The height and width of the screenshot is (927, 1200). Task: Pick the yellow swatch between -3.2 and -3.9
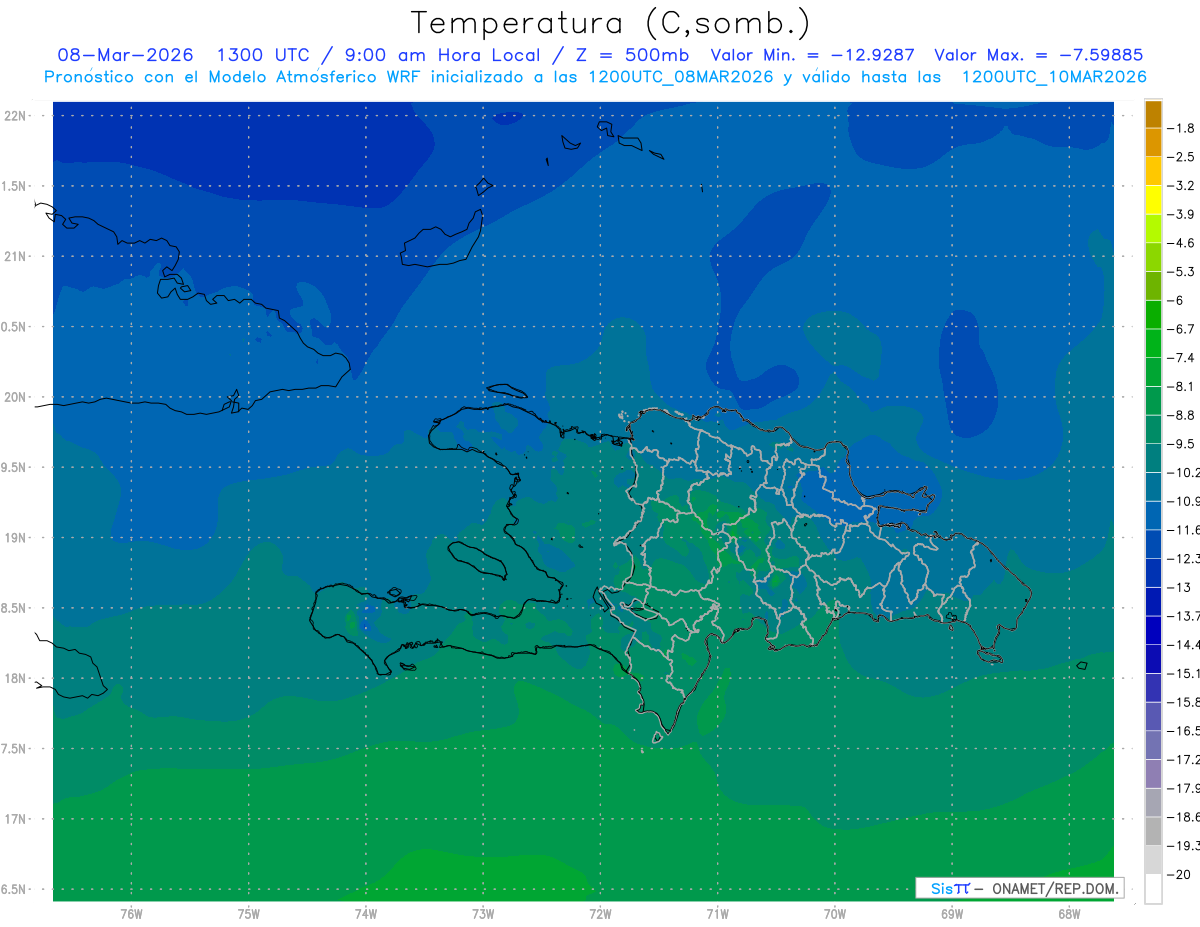1153,201
